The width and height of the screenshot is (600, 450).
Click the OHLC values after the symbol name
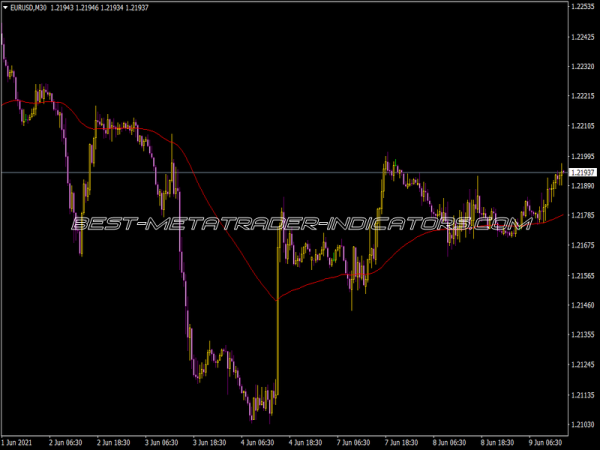103,9
